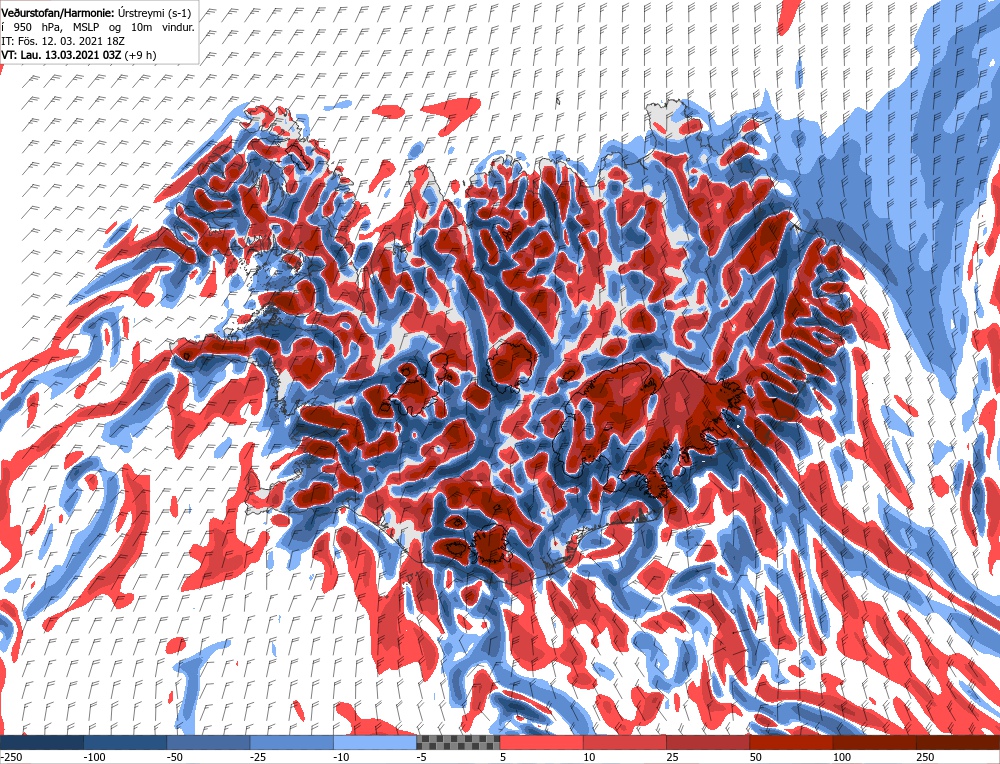
Task: Click the positive "10" legend label
Action: click(x=589, y=757)
